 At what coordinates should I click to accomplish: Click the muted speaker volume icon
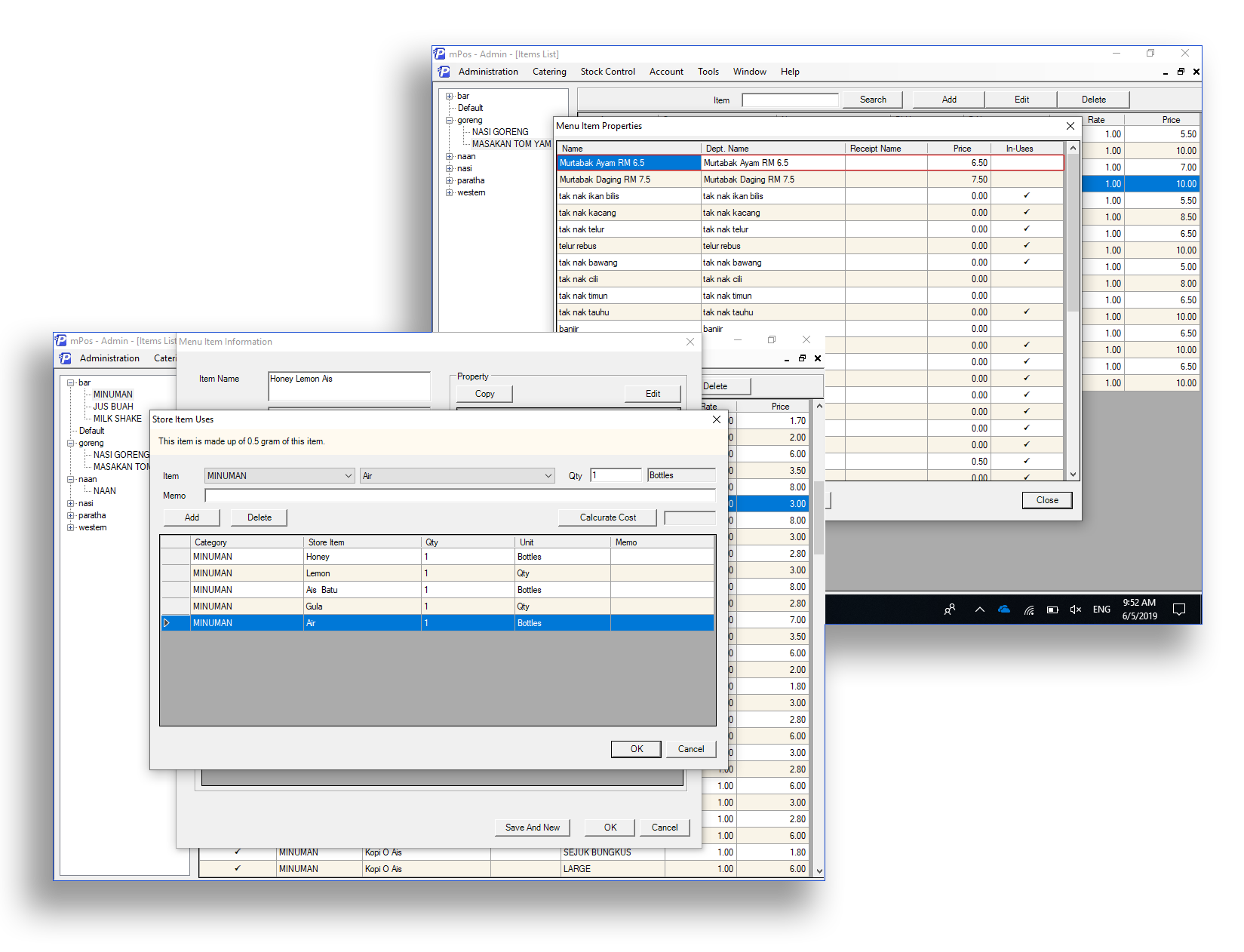click(x=1076, y=610)
